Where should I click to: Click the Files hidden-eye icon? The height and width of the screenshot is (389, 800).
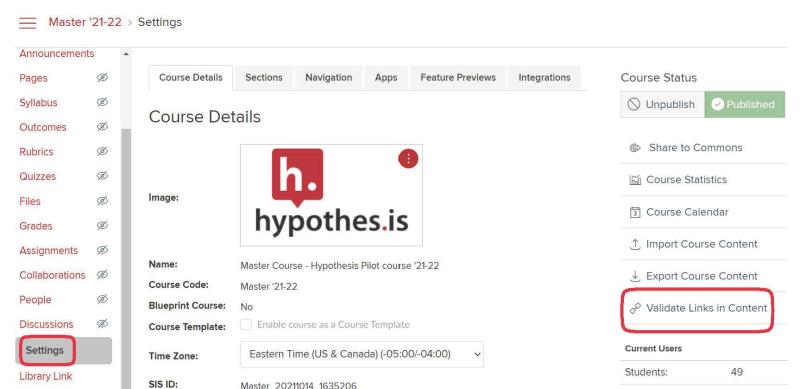pyautogui.click(x=103, y=201)
